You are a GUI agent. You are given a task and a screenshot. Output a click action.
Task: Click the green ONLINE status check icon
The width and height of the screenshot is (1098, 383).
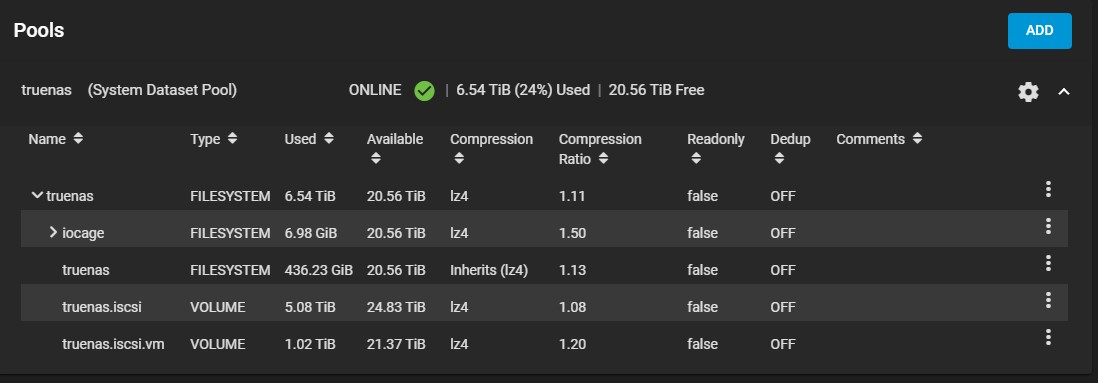click(424, 90)
